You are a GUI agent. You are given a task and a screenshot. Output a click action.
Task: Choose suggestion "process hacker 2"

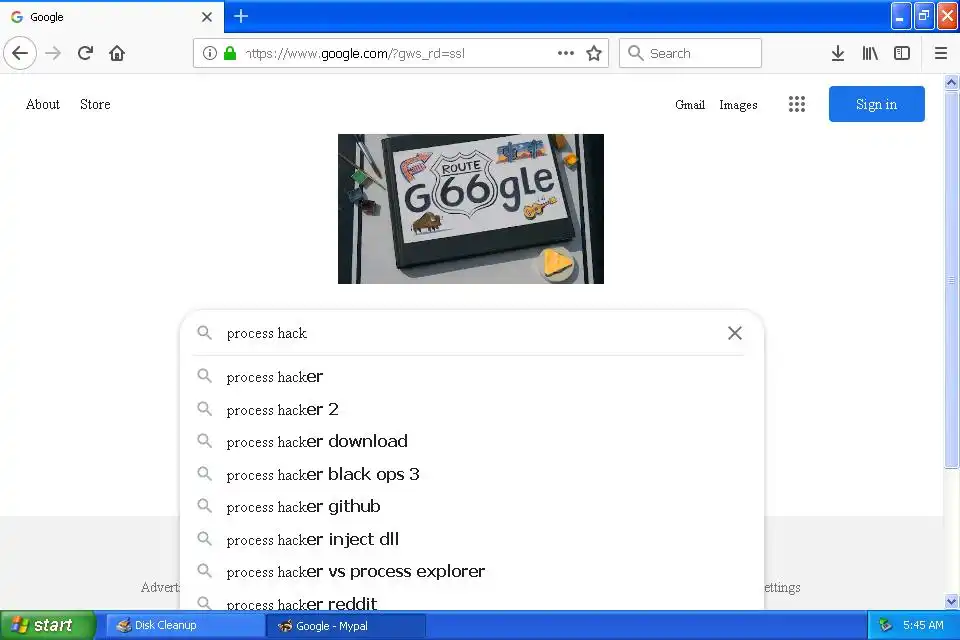[471, 409]
